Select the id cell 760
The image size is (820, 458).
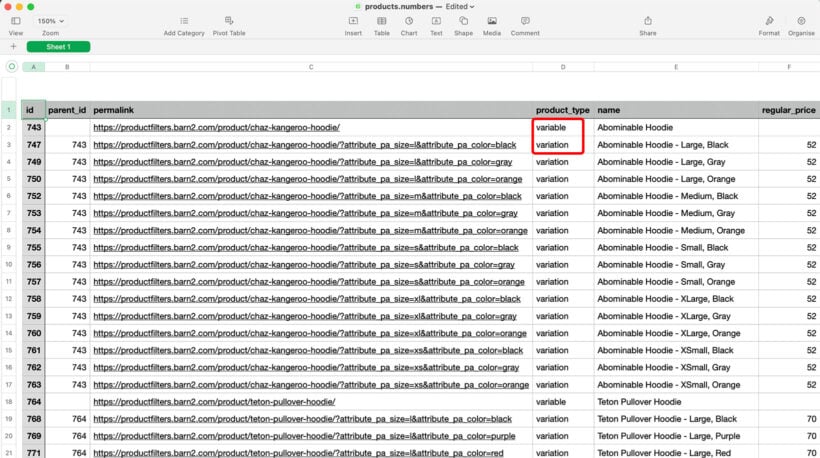point(33,333)
